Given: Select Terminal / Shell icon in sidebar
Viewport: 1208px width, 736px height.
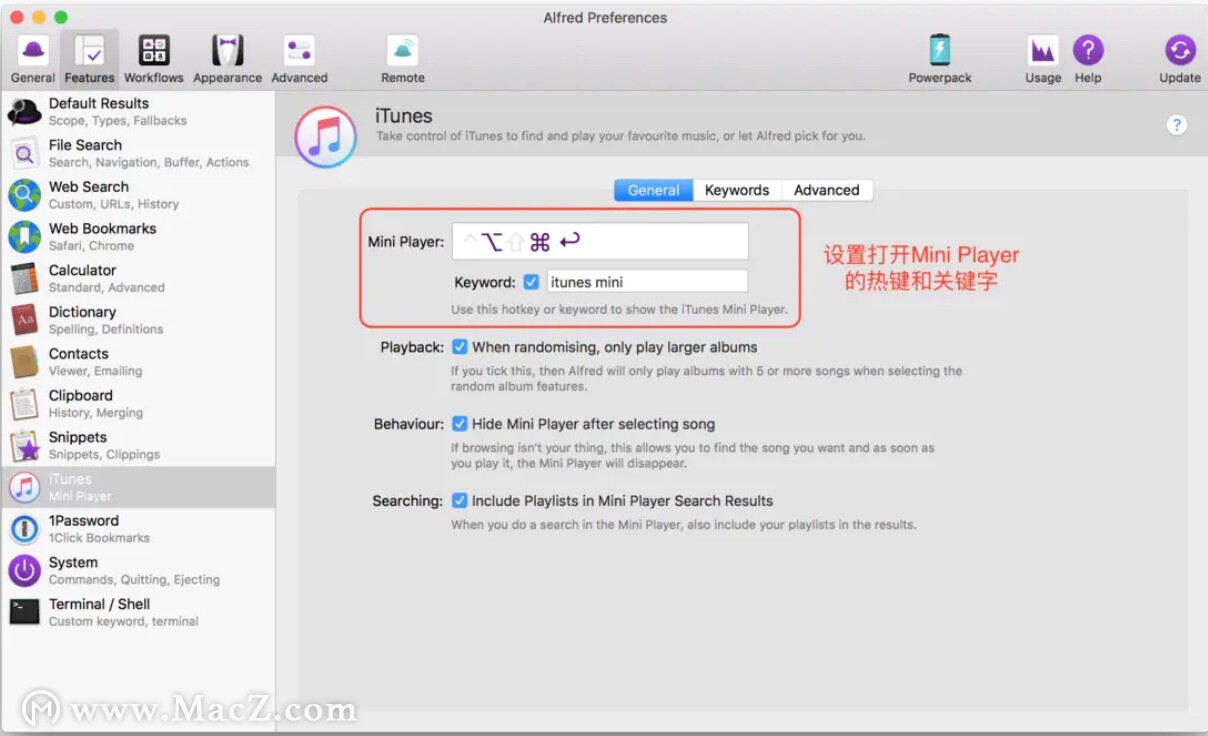Looking at the screenshot, I should point(25,612).
